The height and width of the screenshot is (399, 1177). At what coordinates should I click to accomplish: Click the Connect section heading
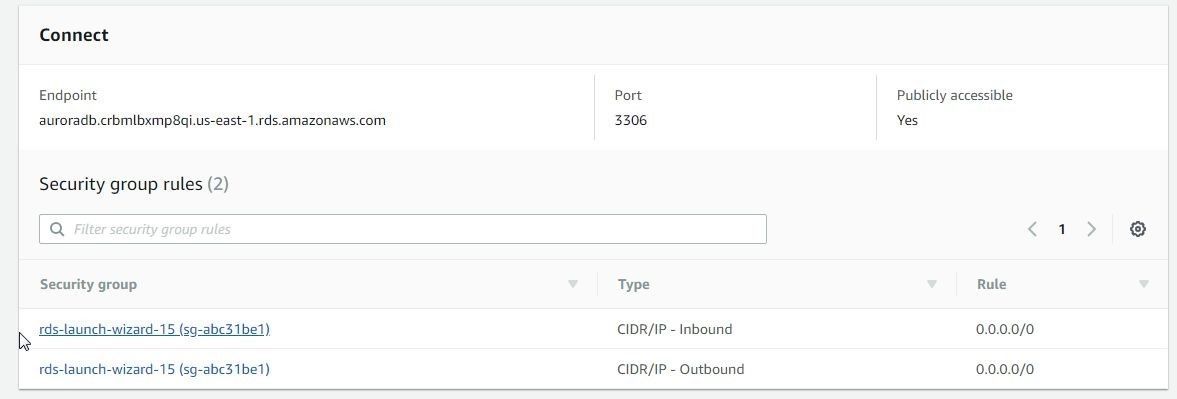click(74, 35)
